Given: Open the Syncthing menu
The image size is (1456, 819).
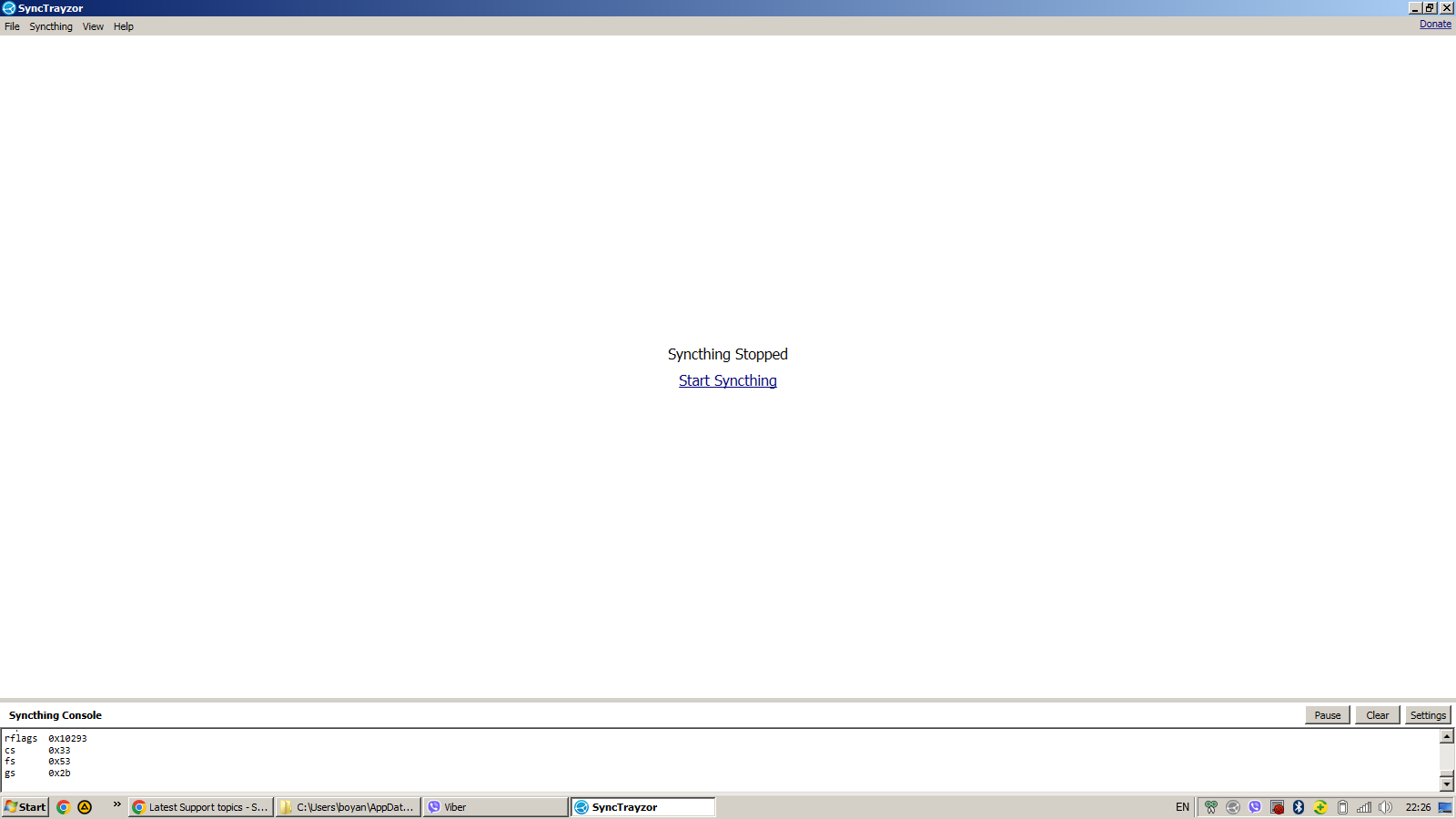Looking at the screenshot, I should pos(51,26).
